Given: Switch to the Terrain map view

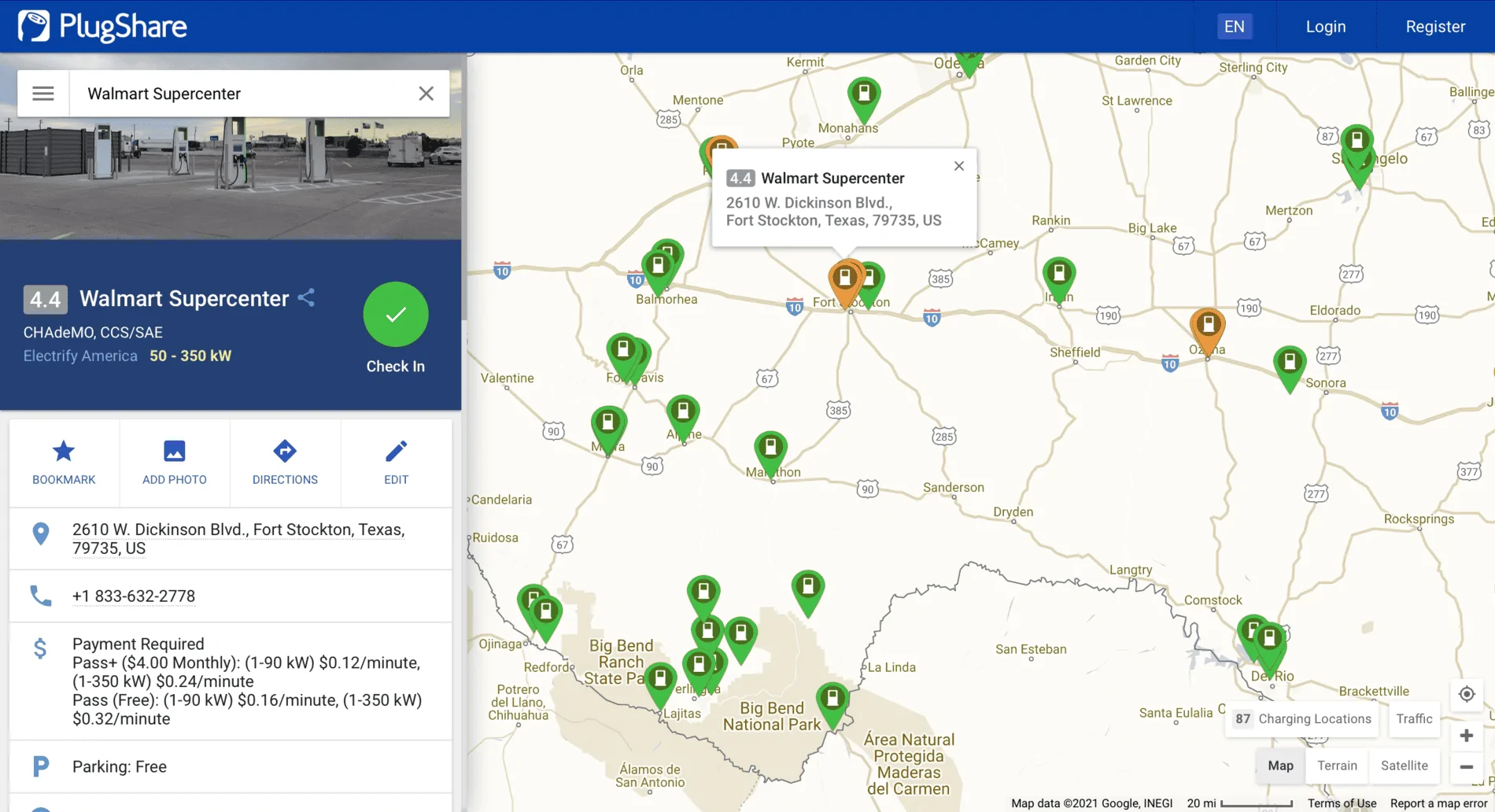Looking at the screenshot, I should [1337, 766].
